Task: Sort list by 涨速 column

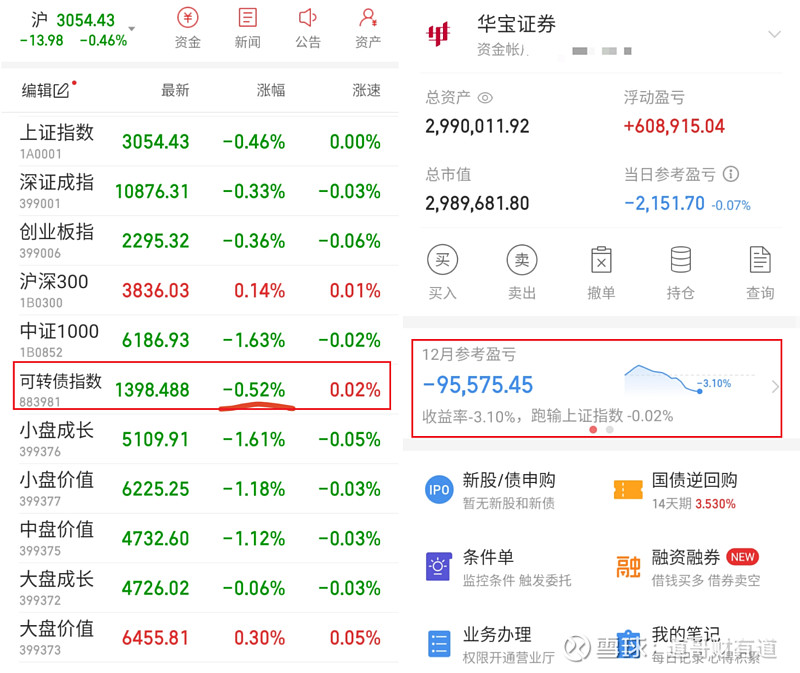Action: tap(366, 91)
